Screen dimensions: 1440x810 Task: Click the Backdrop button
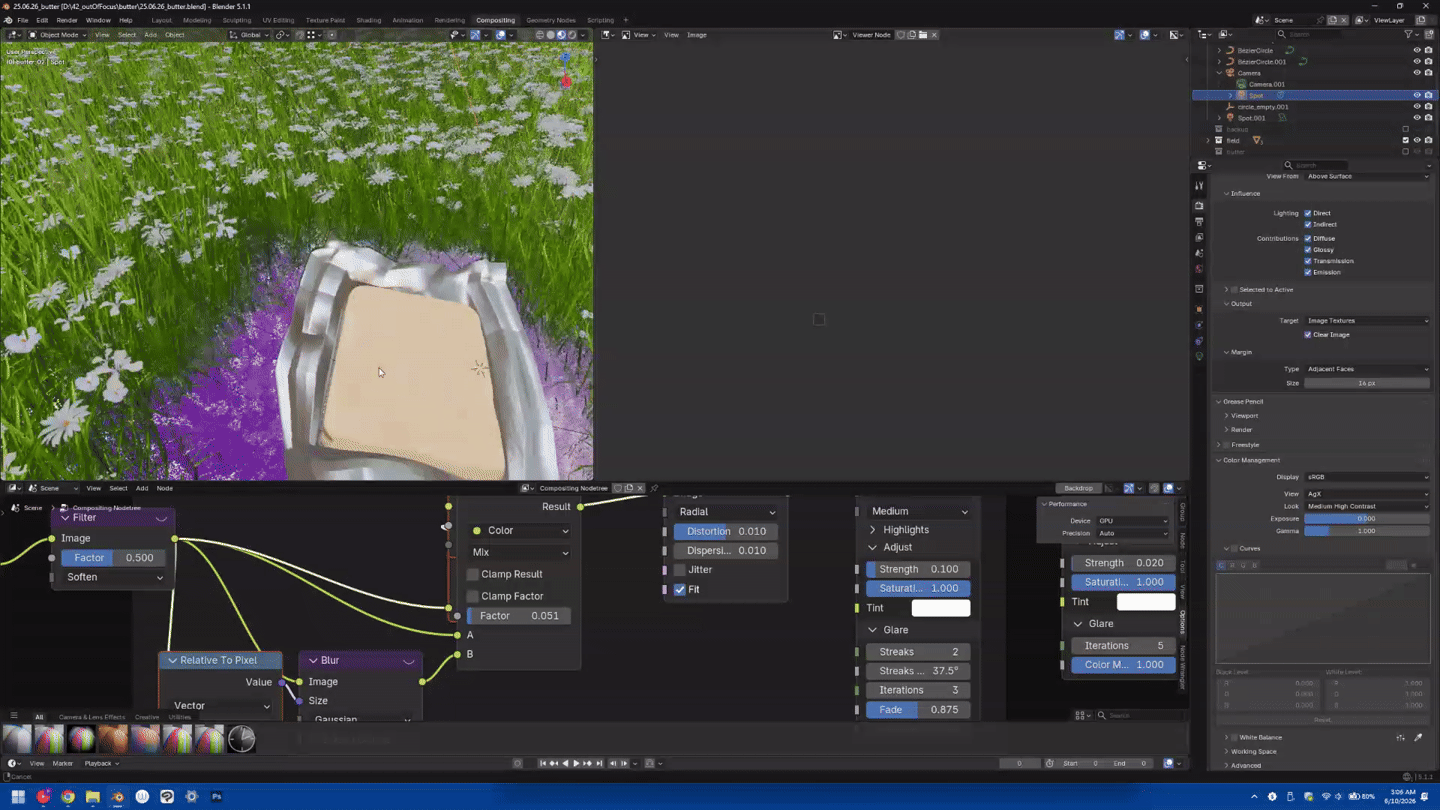coord(1078,488)
